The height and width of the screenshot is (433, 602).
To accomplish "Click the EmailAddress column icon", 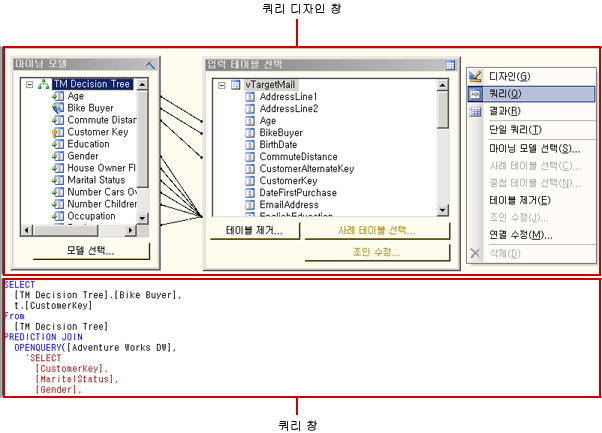I will [250, 205].
